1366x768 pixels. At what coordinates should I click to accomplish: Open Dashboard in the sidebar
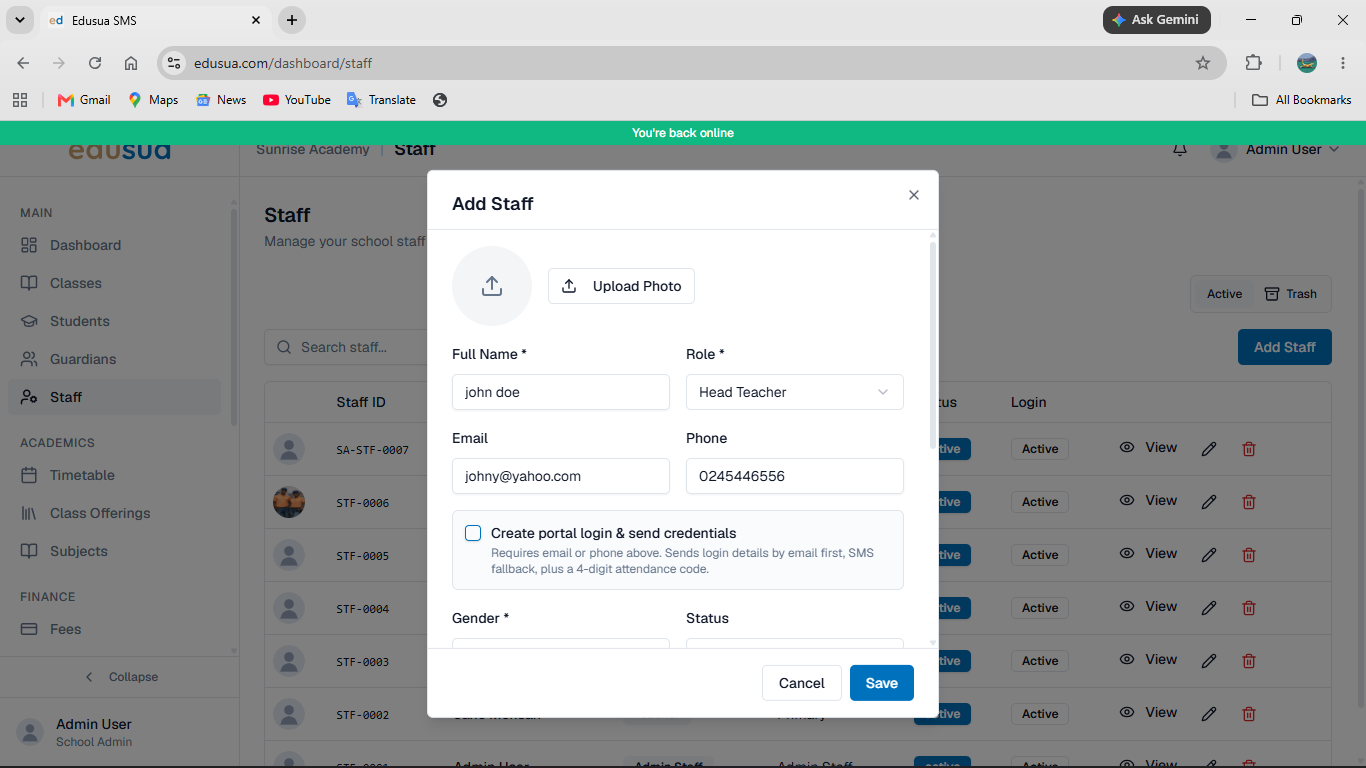pos(114,245)
